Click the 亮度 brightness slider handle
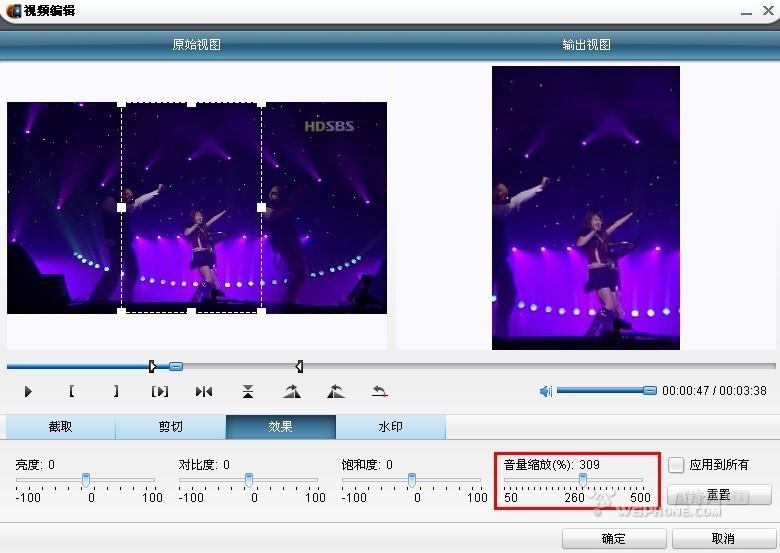The image size is (780, 553). point(86,480)
